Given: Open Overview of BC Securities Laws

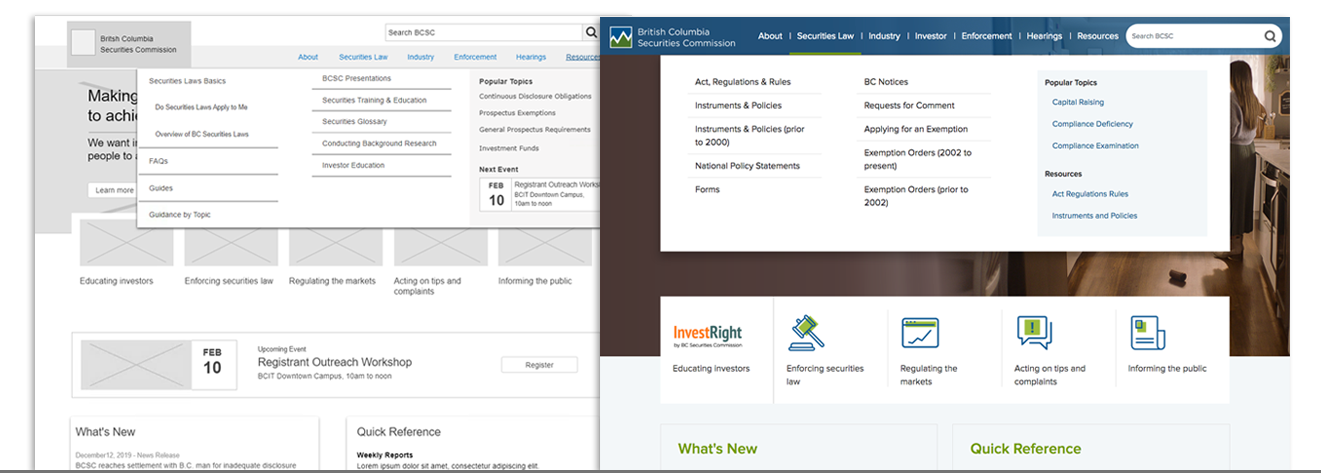Looking at the screenshot, I should 202,134.
